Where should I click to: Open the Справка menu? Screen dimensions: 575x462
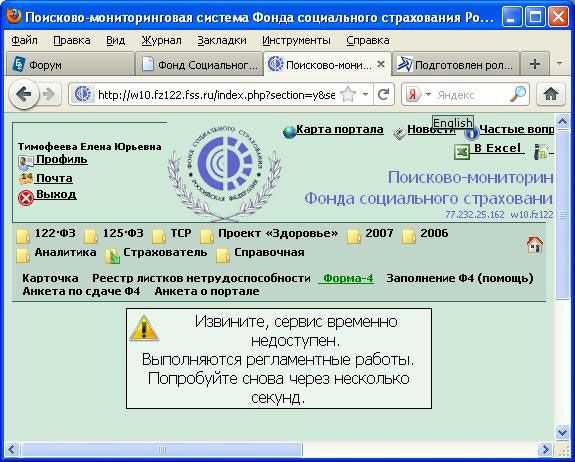pos(367,40)
